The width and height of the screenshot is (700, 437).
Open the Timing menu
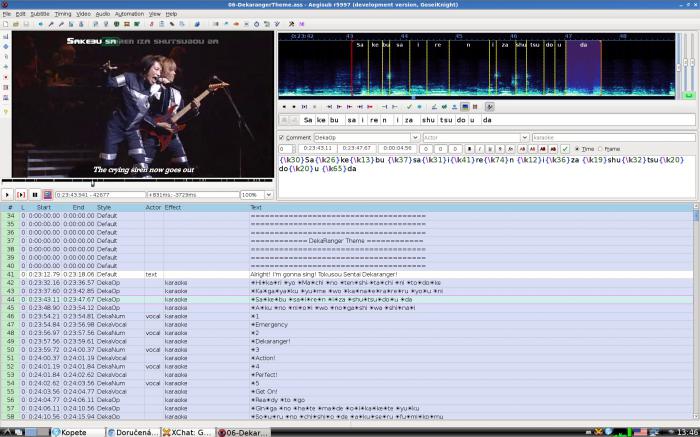click(x=62, y=14)
